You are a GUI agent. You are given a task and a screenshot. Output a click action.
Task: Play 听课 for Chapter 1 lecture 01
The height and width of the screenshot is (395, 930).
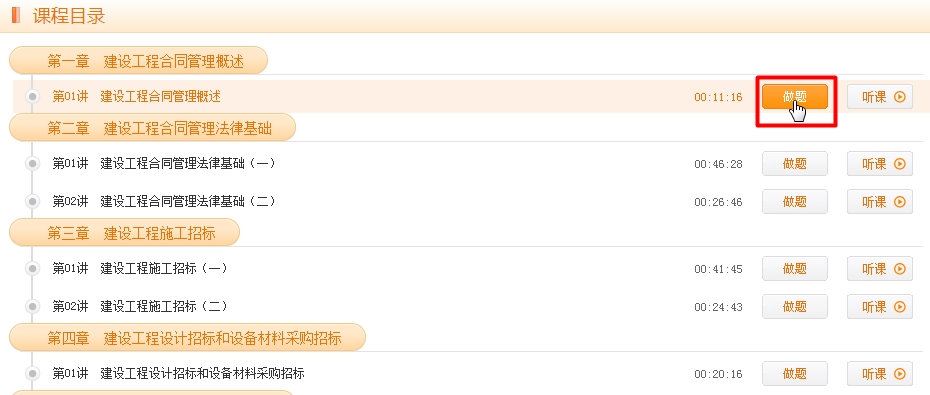[880, 97]
